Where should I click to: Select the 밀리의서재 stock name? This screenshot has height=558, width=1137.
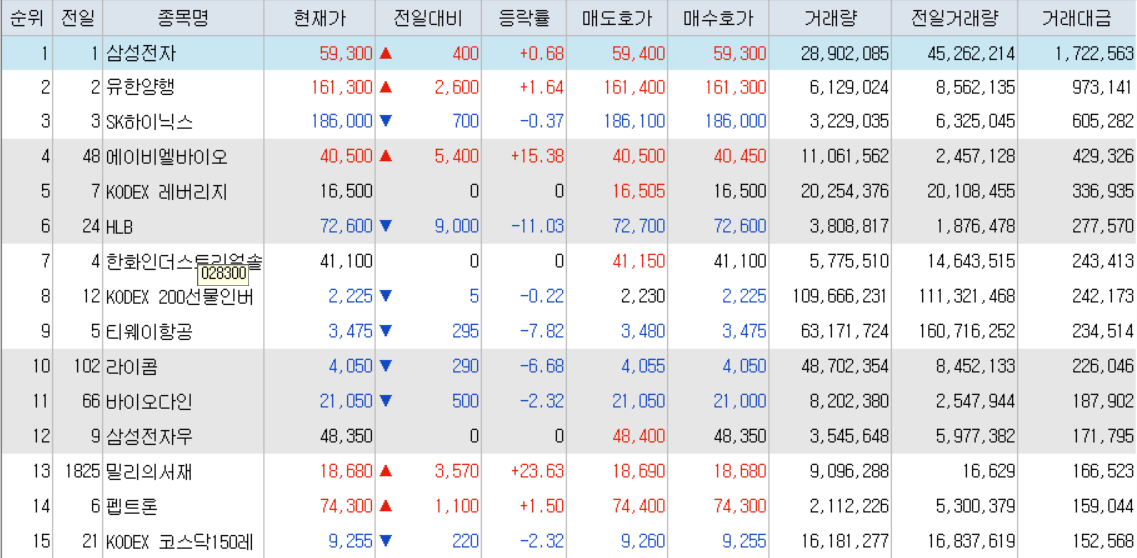(149, 472)
